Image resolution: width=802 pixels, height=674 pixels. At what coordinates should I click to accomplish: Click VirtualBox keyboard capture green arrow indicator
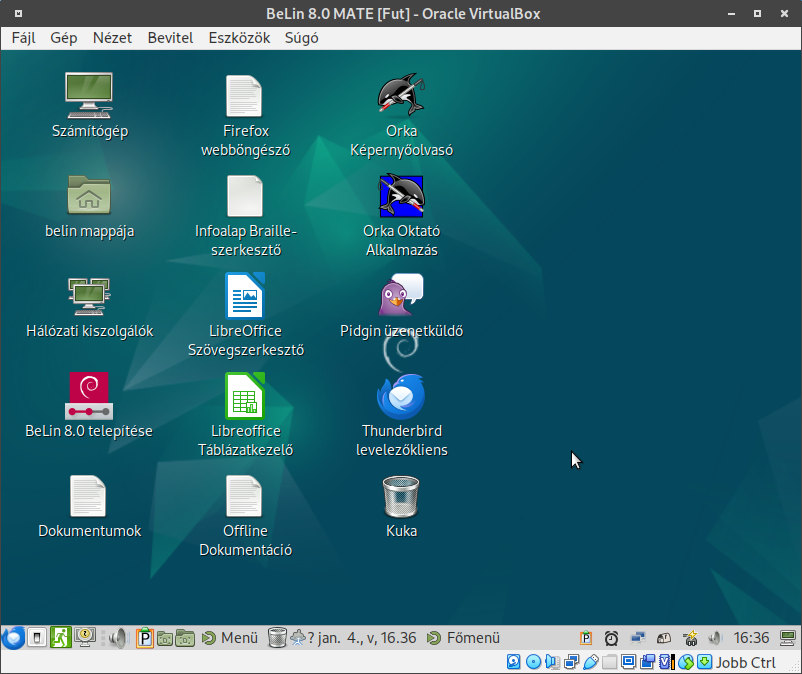point(704,662)
